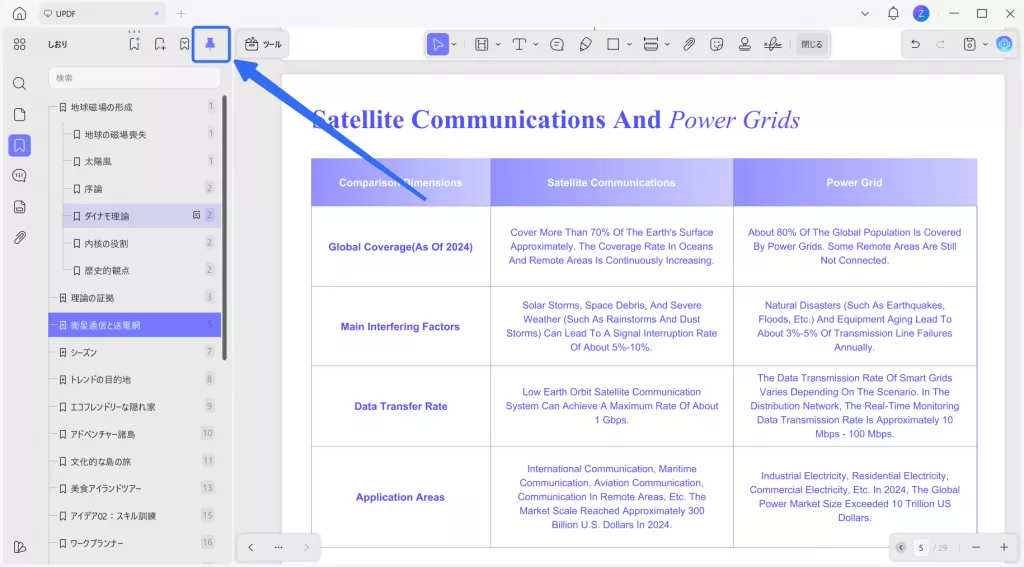Viewport: 1024px width, 567px height.
Task: Select the bookmark panel icon in sidebar
Action: (x=20, y=145)
